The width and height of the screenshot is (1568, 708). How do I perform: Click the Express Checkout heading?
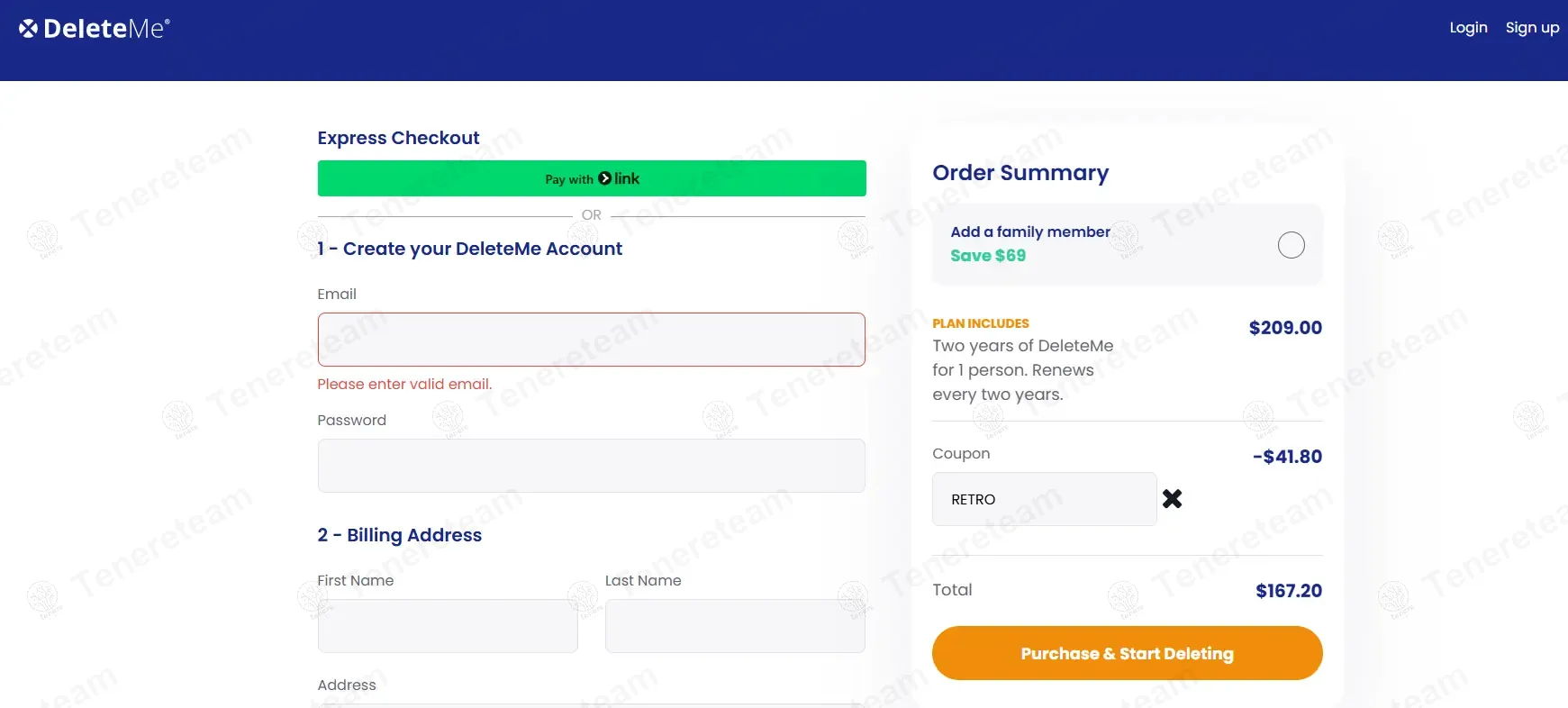[x=398, y=138]
